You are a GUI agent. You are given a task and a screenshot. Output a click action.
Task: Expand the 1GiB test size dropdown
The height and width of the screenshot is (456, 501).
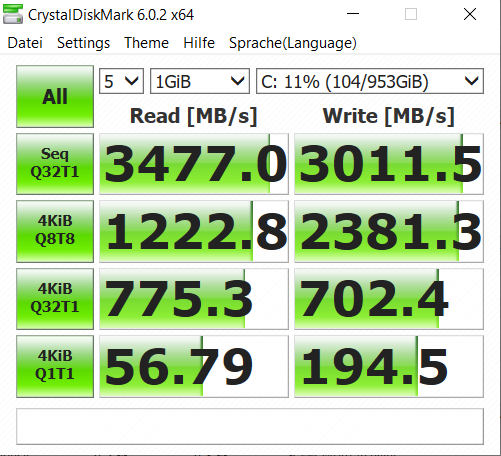click(x=200, y=81)
